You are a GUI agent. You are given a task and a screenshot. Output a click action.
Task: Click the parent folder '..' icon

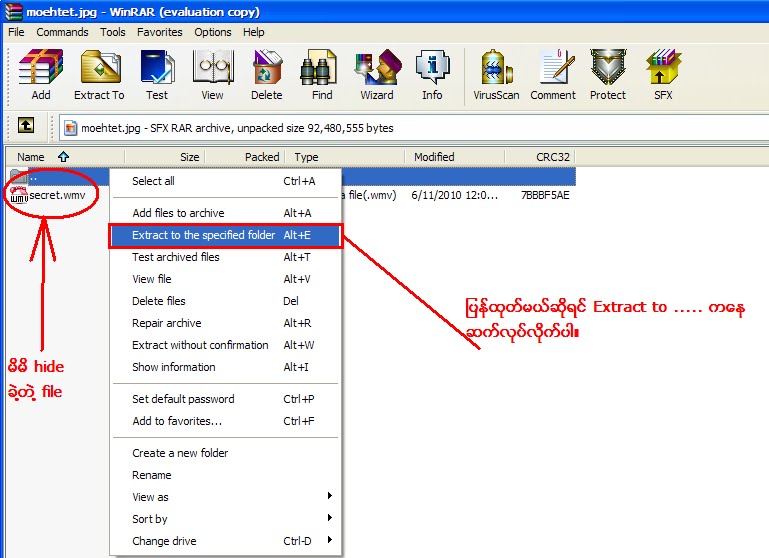point(18,176)
